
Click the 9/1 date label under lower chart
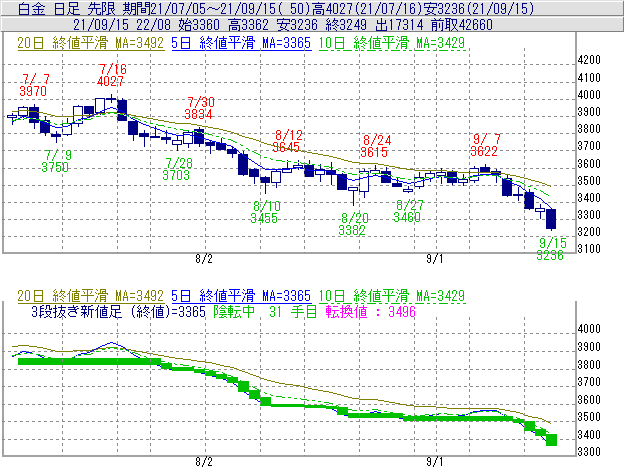(435, 462)
